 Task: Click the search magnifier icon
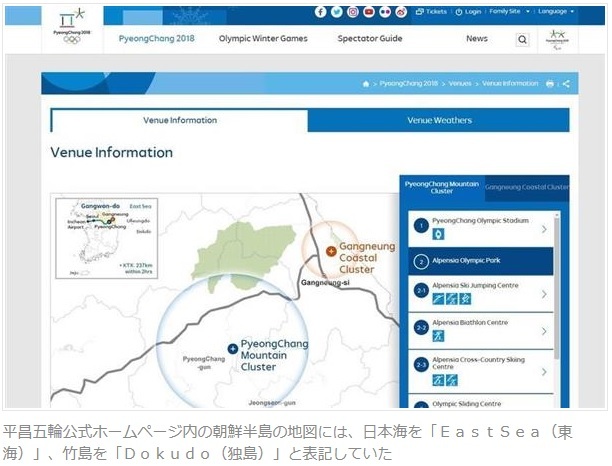(523, 39)
